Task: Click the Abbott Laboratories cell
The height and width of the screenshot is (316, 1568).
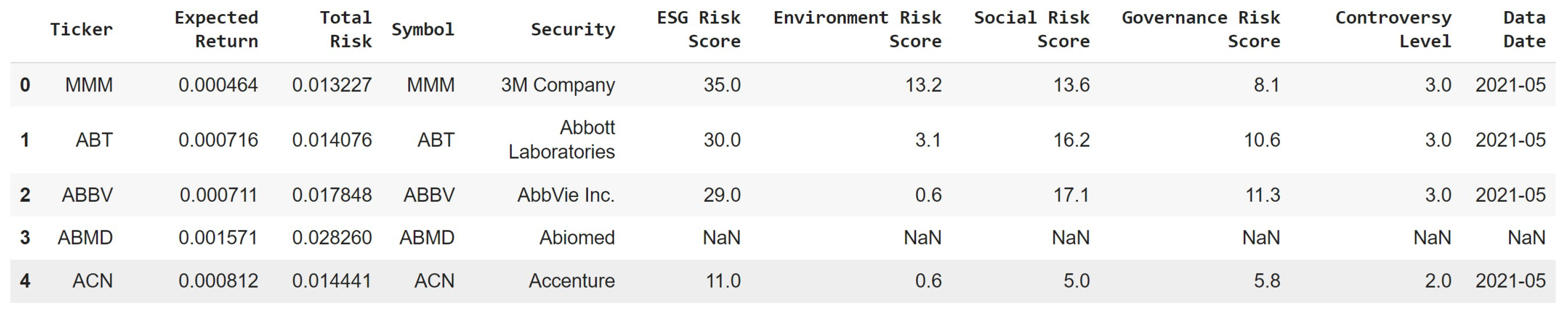Action: click(561, 139)
